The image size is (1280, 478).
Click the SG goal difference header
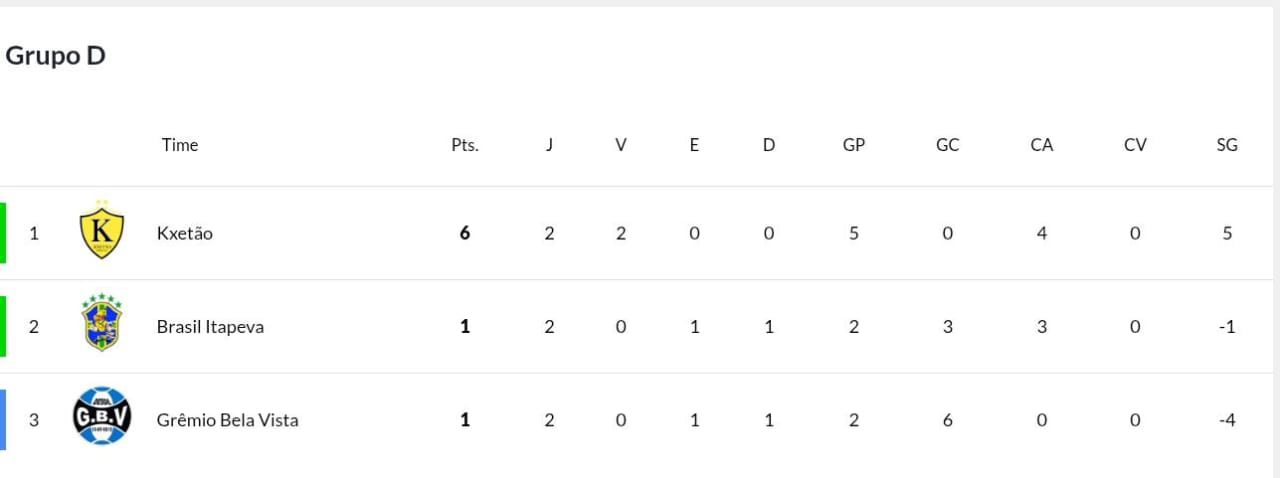(1227, 145)
